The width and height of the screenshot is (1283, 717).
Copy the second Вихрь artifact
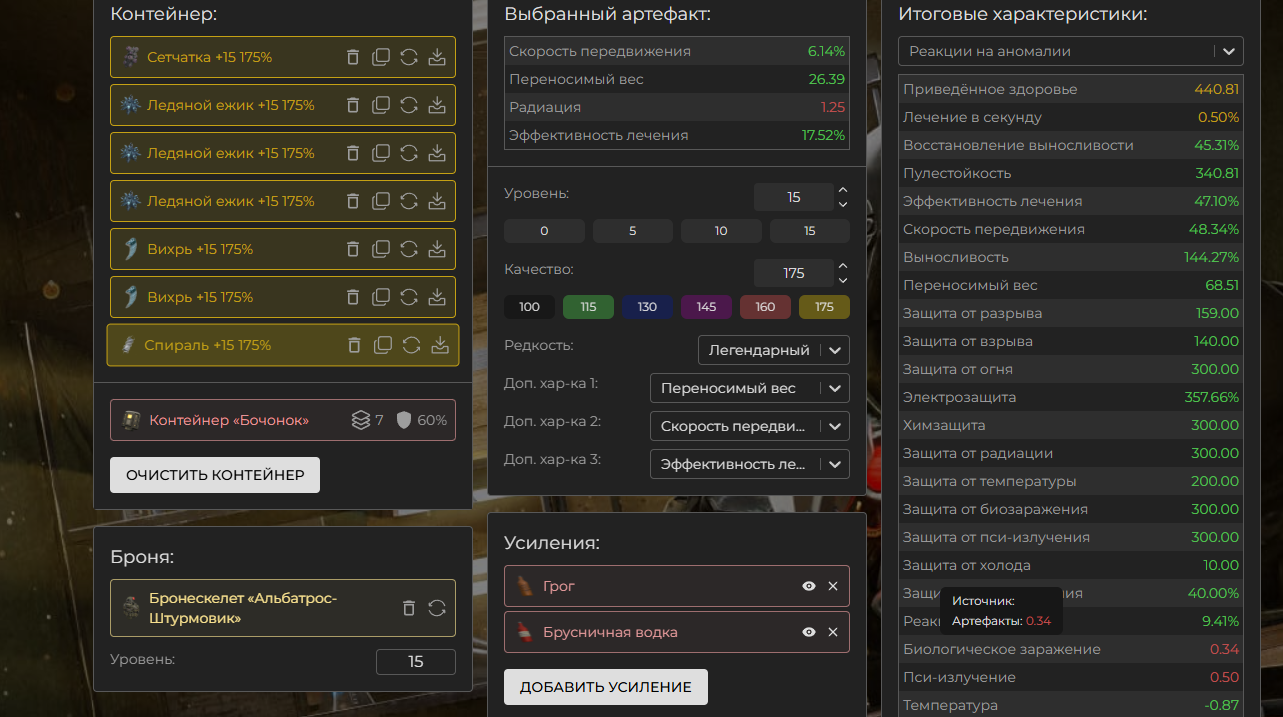pyautogui.click(x=381, y=297)
